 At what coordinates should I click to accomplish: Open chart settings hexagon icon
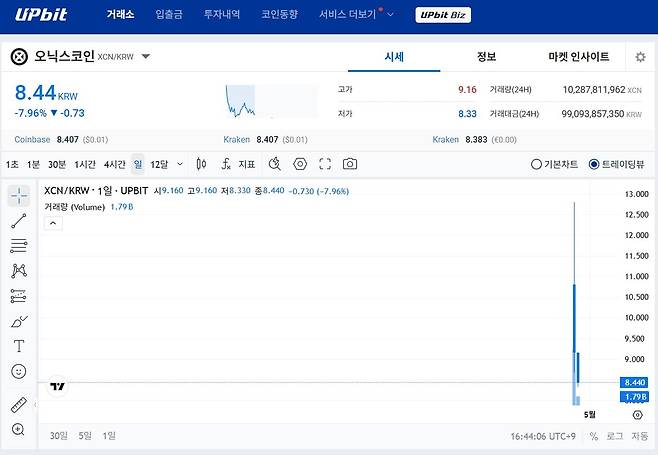pos(300,164)
